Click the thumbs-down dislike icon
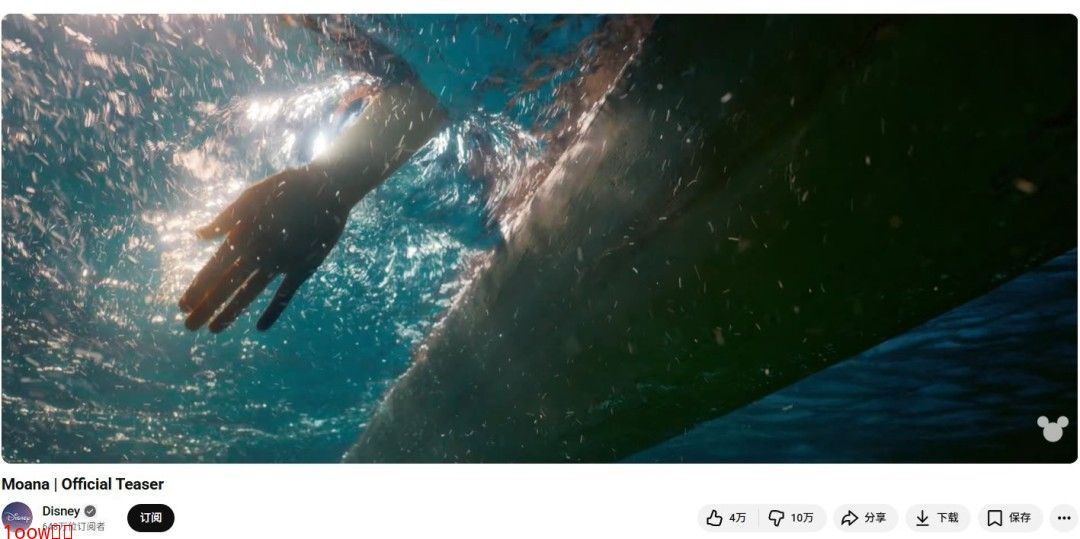1080x539 pixels. [x=776, y=518]
